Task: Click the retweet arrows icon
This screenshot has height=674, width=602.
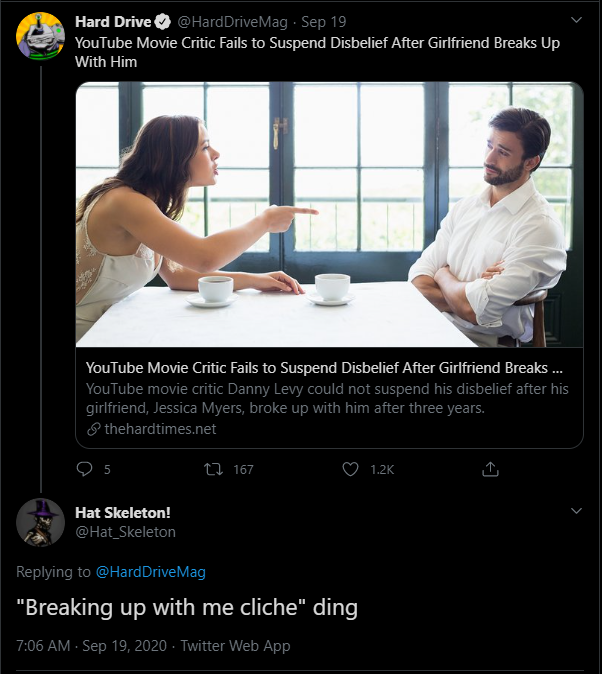Action: 211,469
